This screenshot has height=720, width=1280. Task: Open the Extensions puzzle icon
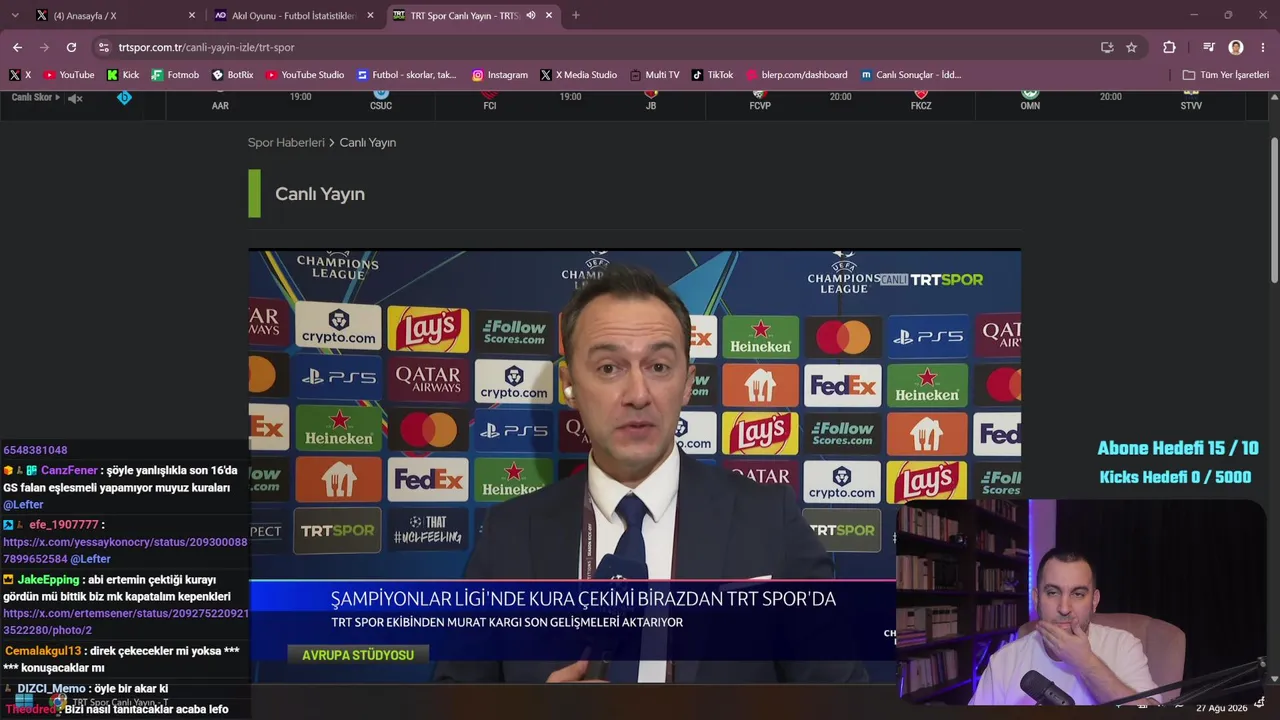pyautogui.click(x=1169, y=47)
